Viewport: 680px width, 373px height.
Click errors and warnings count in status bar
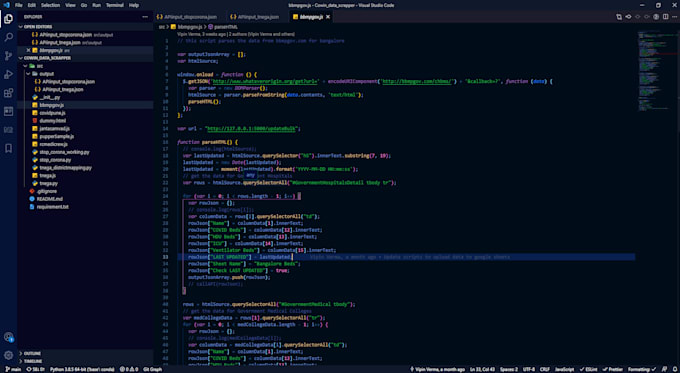pyautogui.click(x=129, y=370)
